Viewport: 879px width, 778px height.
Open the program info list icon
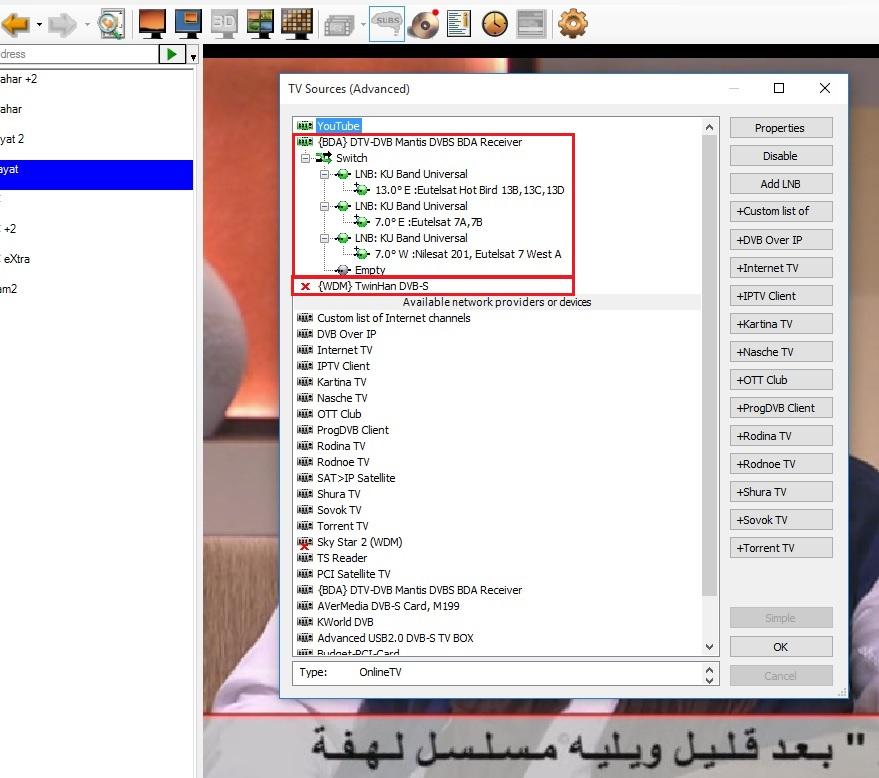coord(459,24)
